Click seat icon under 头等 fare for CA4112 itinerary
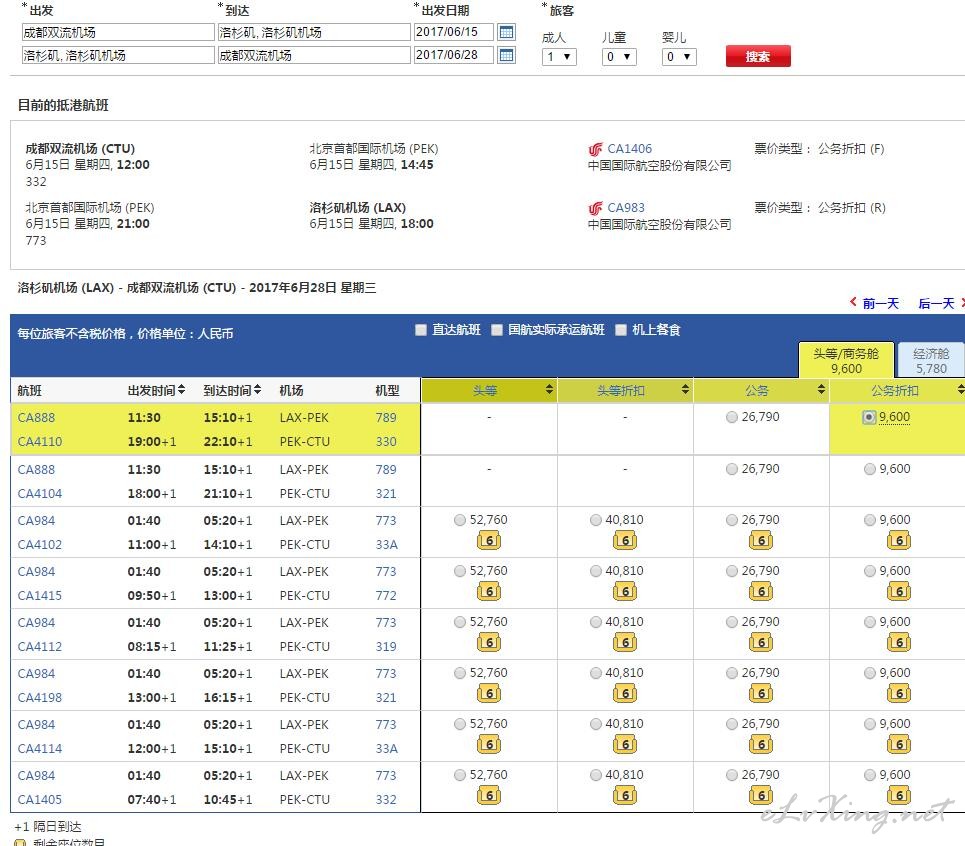The width and height of the screenshot is (965, 846). (x=489, y=643)
